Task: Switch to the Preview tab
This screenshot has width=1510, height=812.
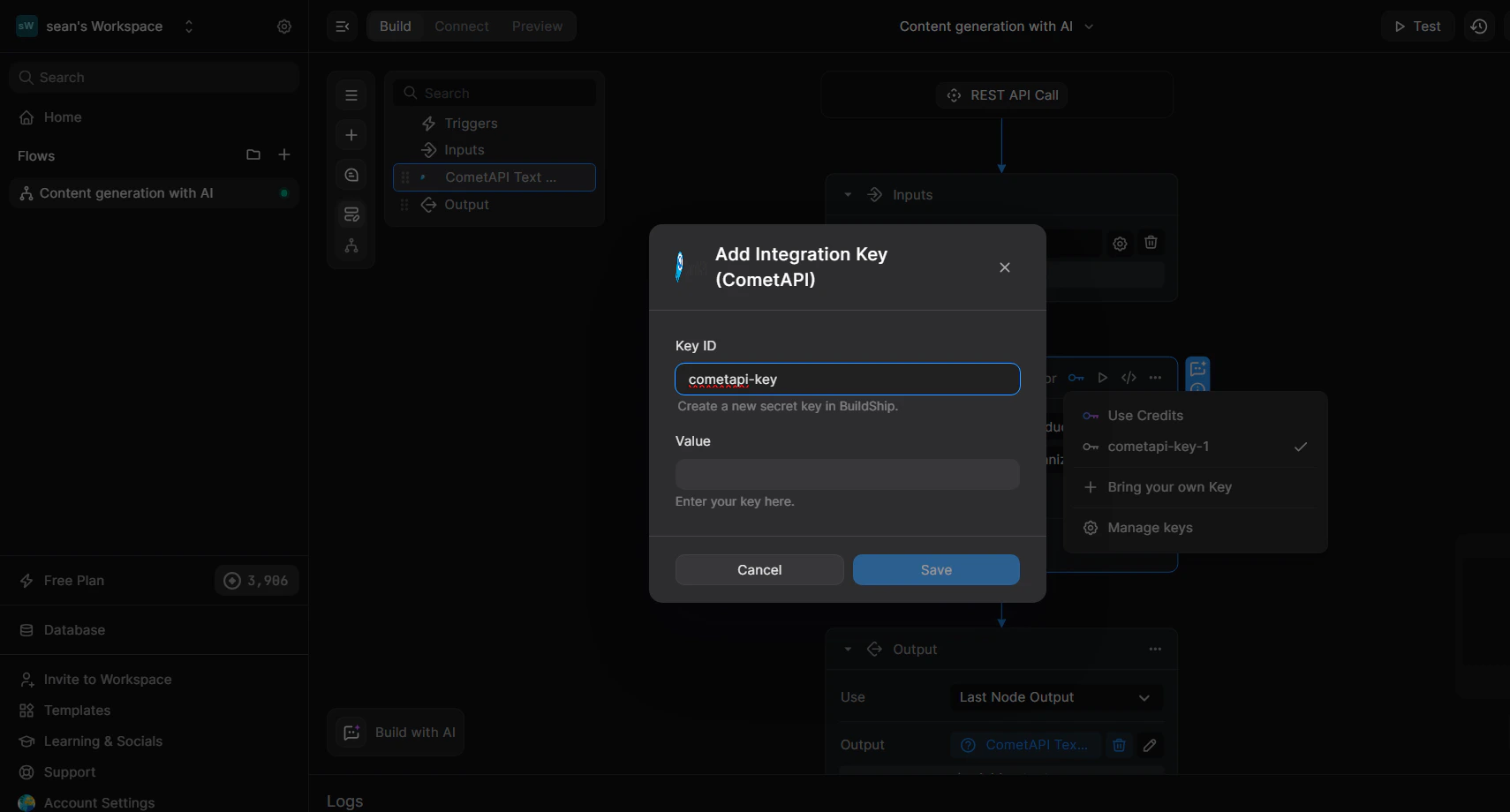Action: pyautogui.click(x=537, y=26)
